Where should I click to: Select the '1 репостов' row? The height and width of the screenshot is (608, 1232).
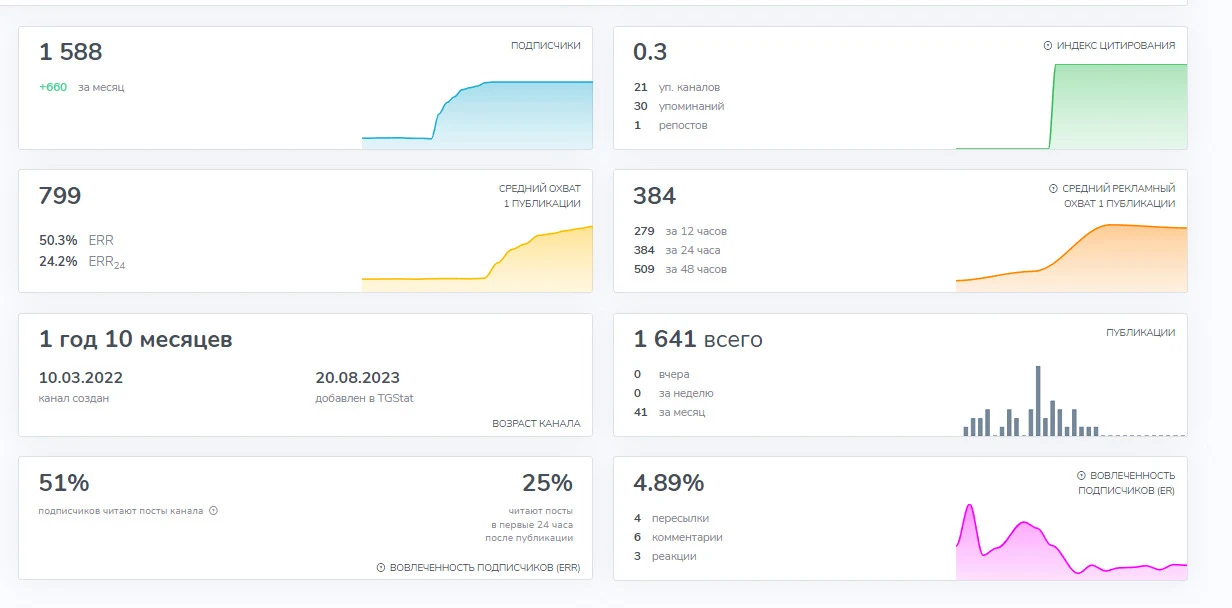click(670, 125)
